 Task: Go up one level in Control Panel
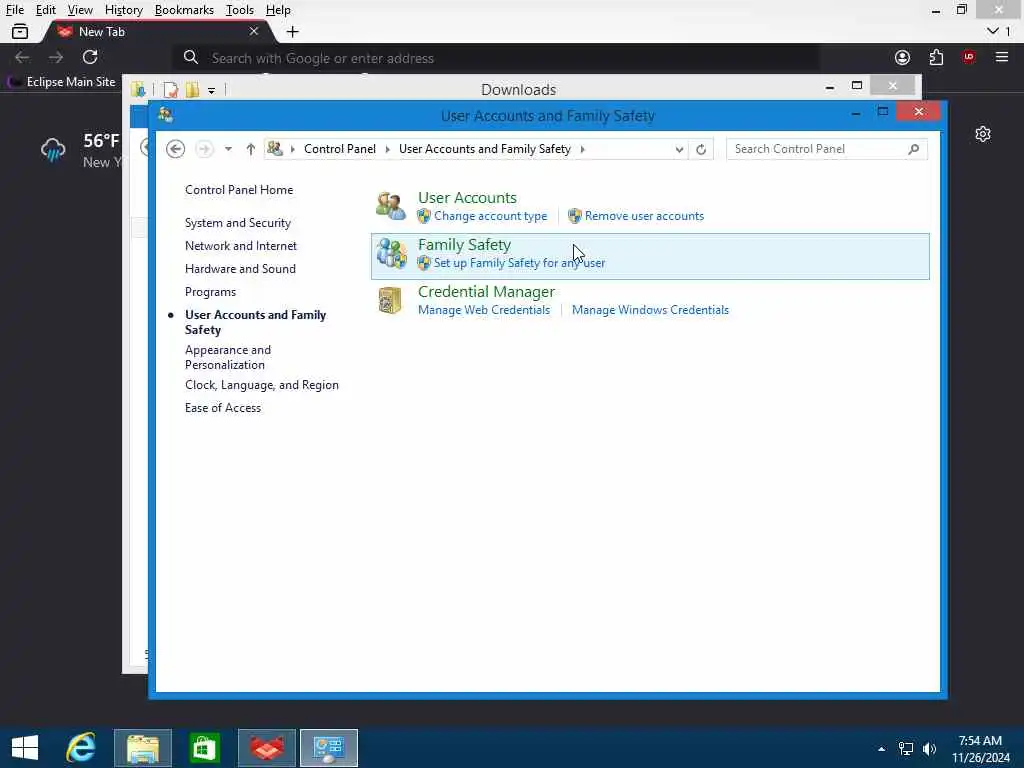pyautogui.click(x=251, y=149)
